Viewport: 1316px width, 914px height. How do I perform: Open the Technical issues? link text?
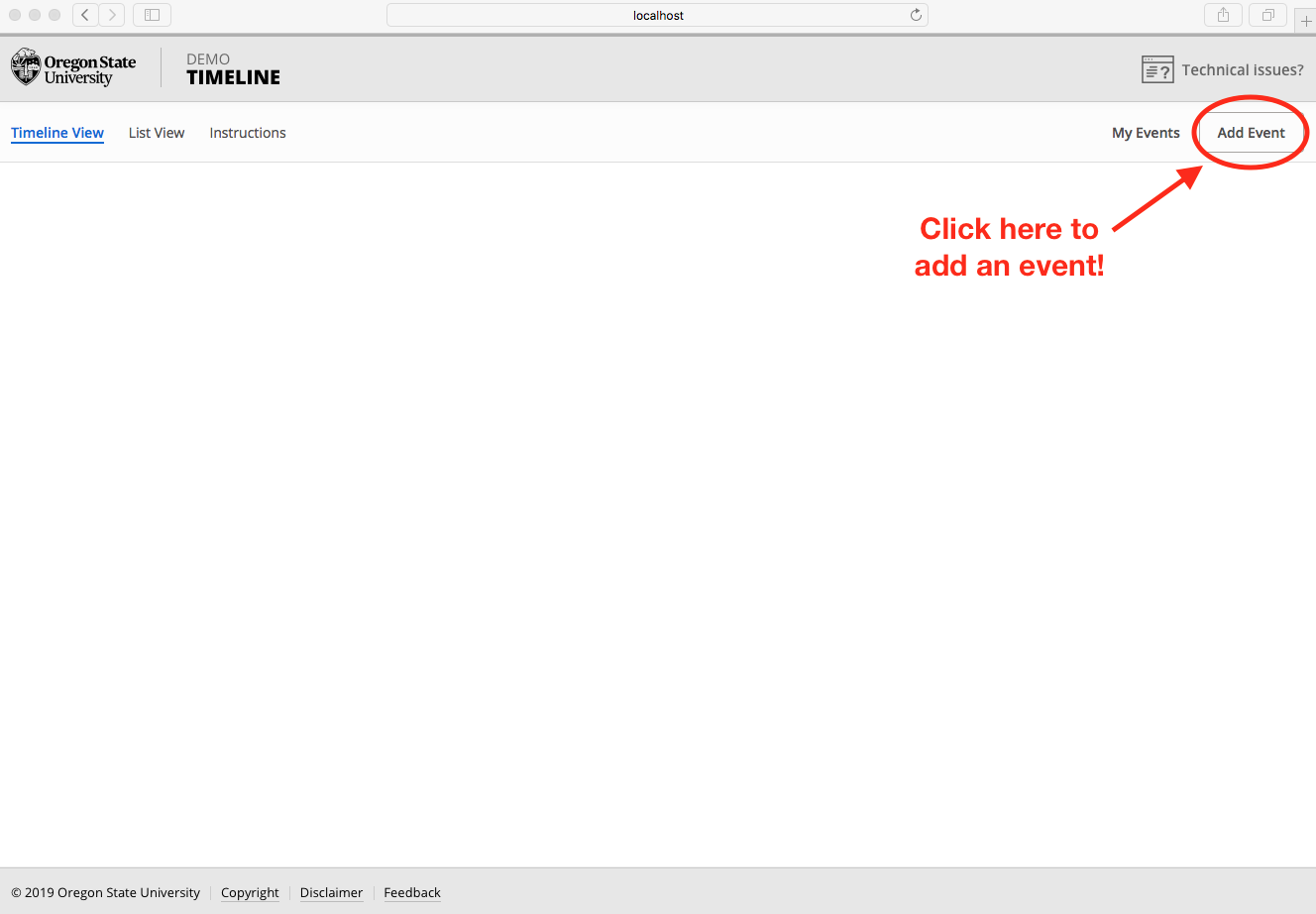1243,70
